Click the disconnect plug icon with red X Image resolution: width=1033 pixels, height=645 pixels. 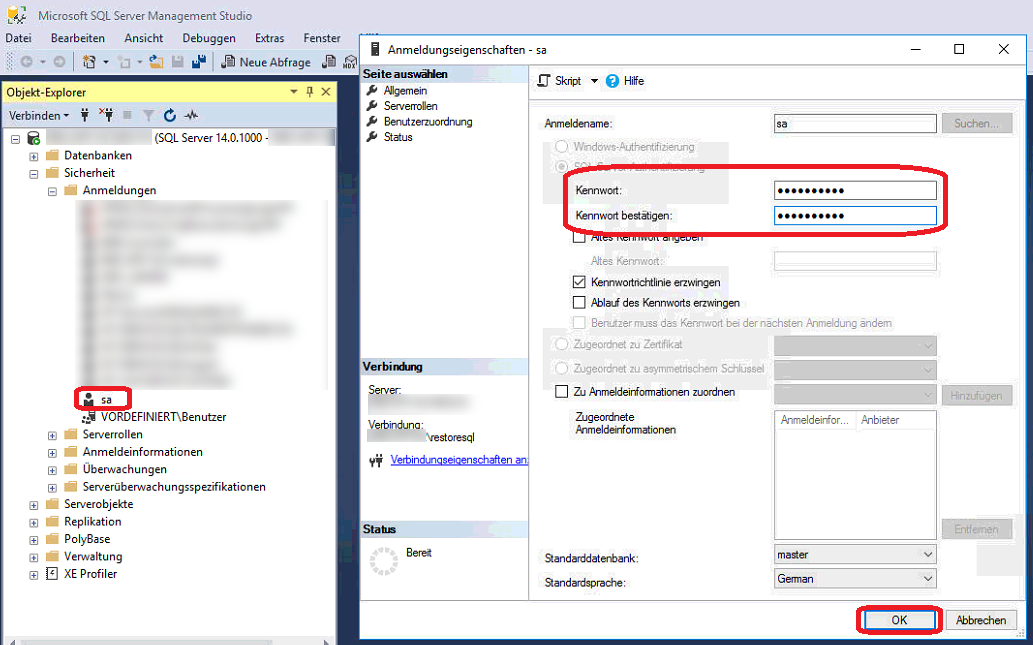coord(106,115)
